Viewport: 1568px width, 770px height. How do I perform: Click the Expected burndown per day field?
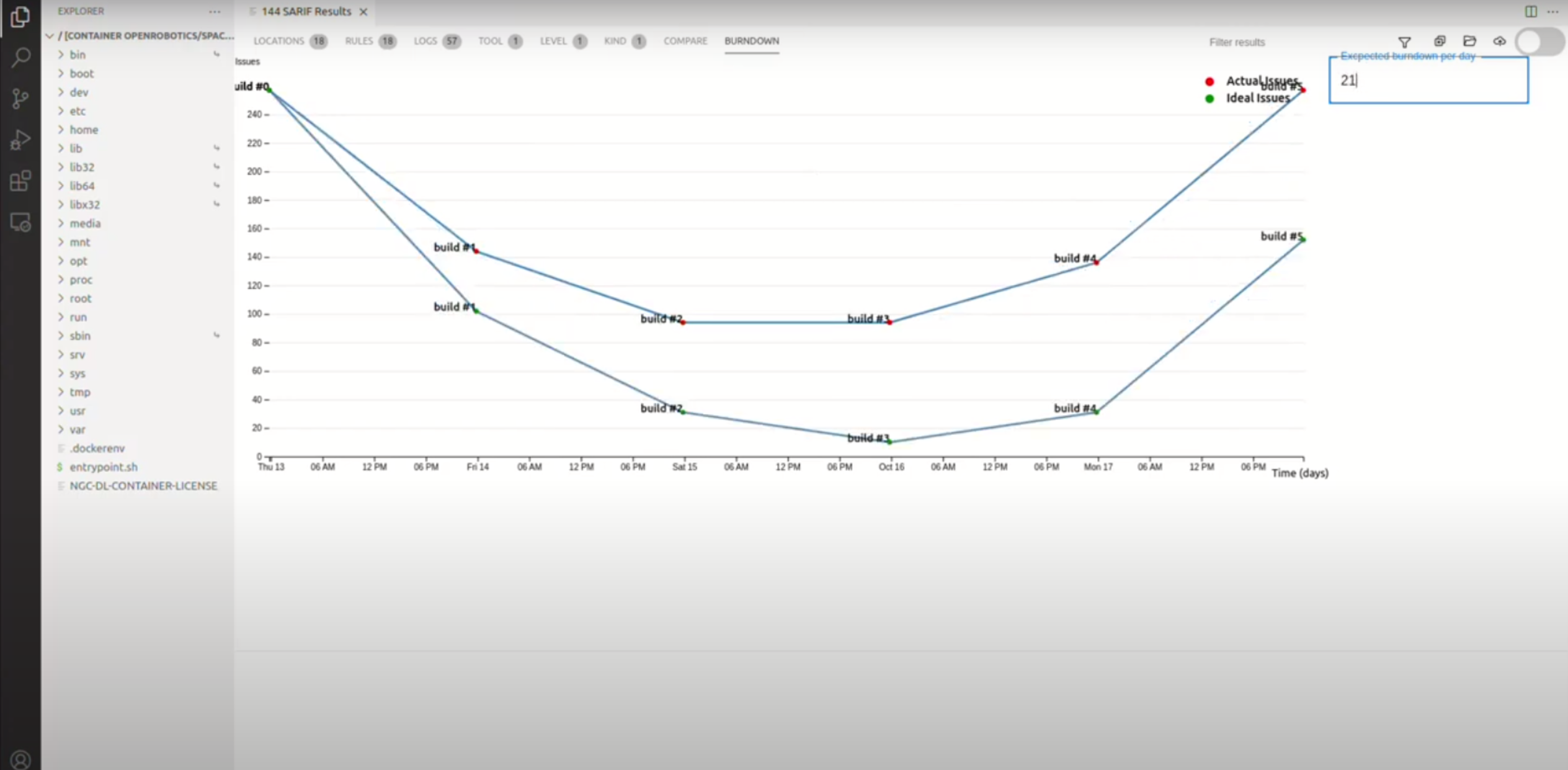[1428, 80]
